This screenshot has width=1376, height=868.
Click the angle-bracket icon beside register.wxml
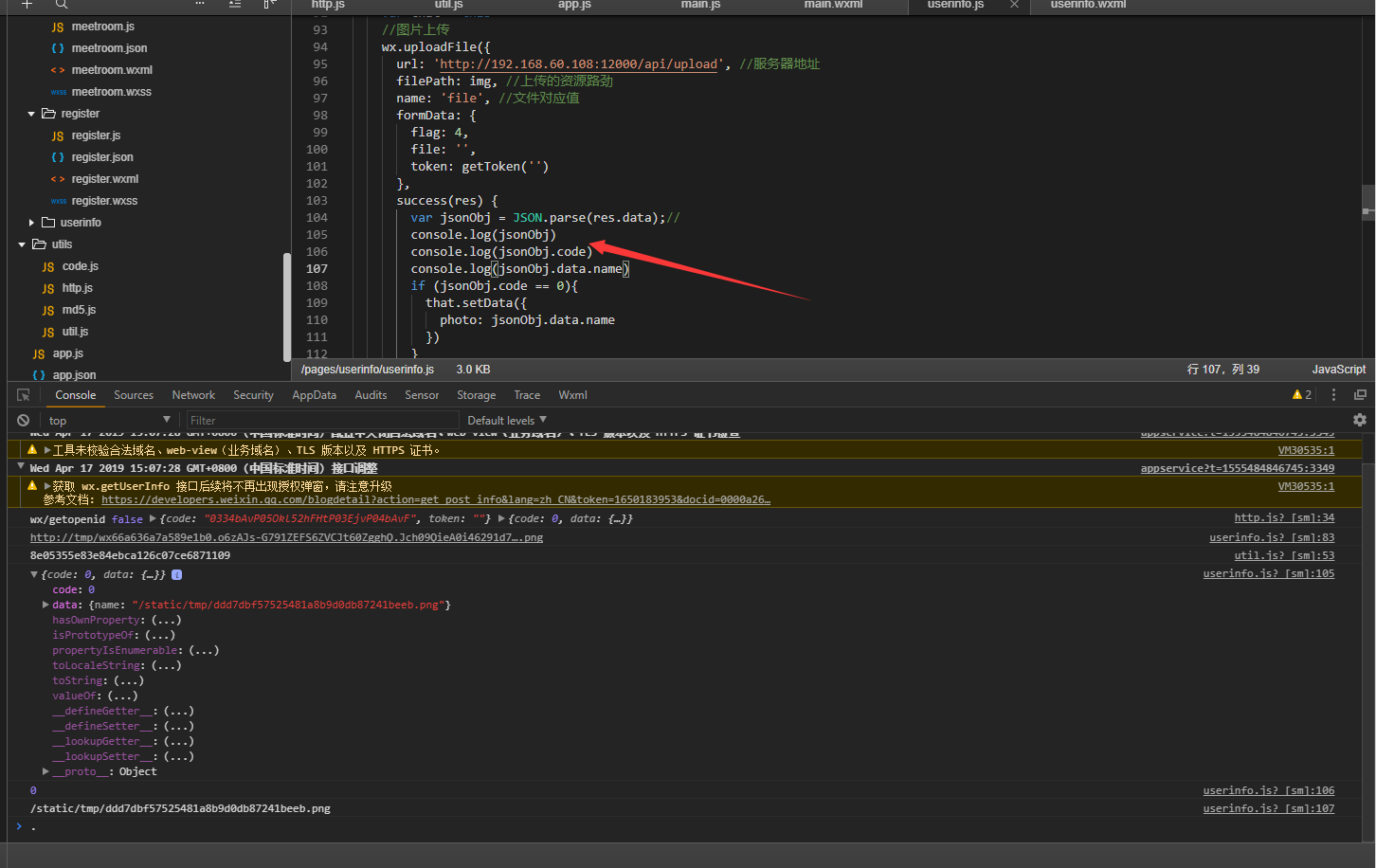point(58,179)
